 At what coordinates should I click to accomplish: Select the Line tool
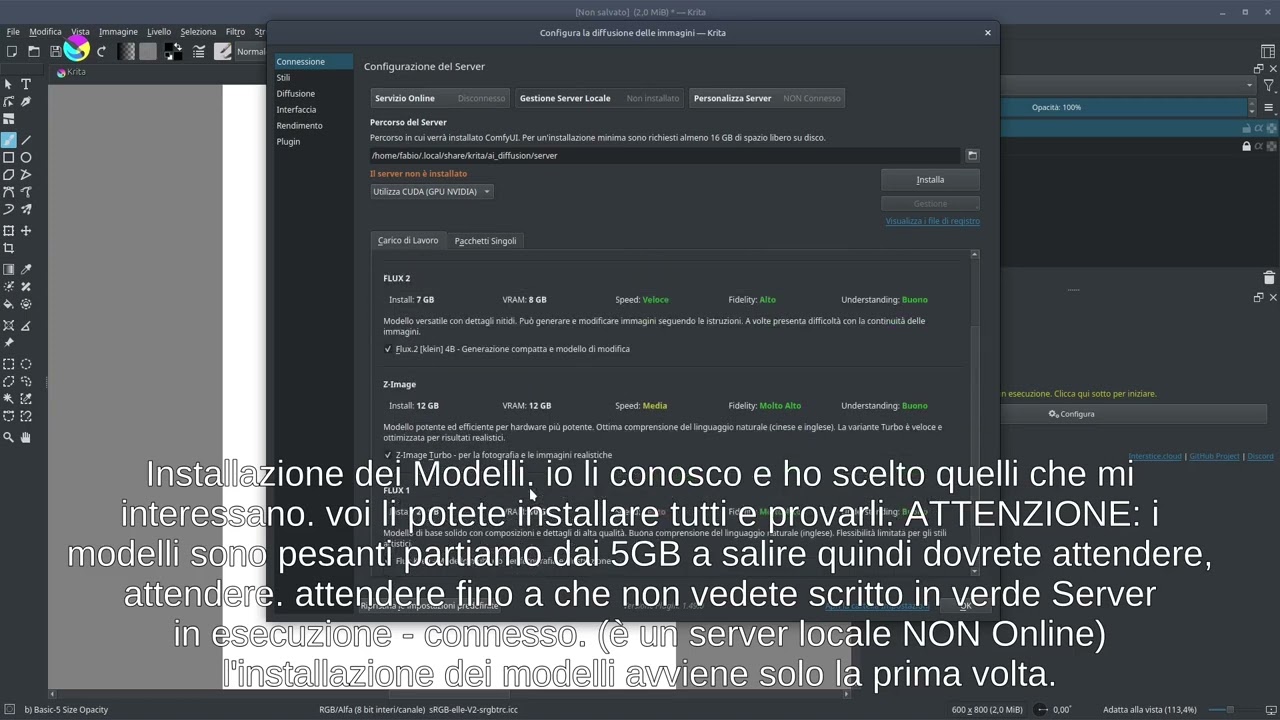click(26, 140)
